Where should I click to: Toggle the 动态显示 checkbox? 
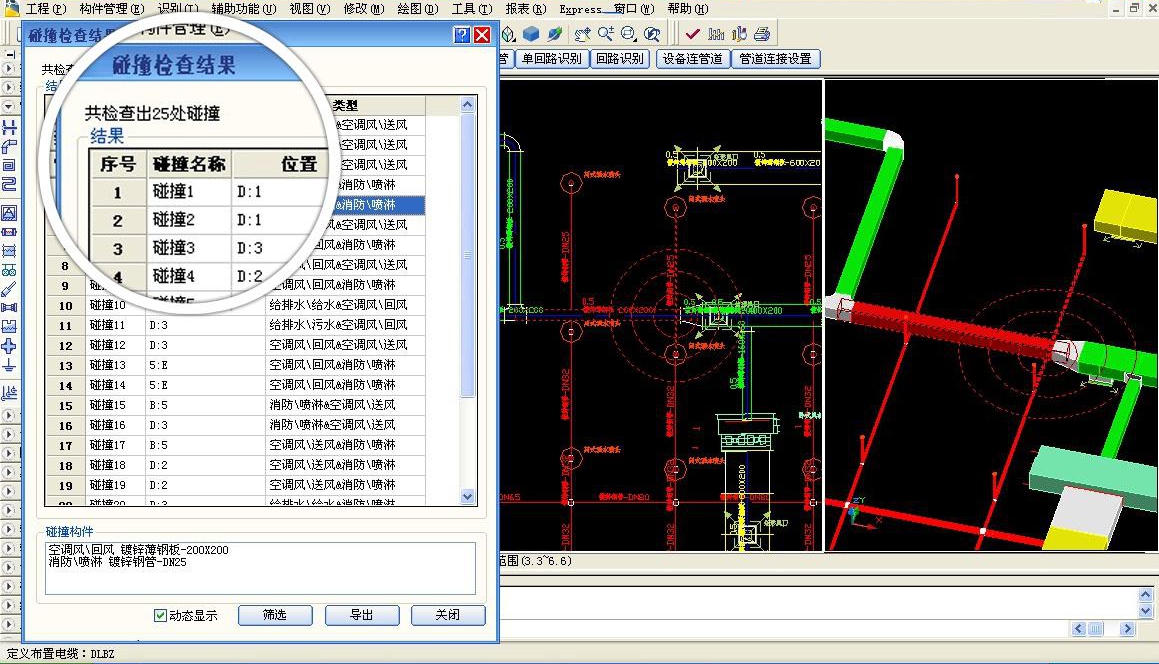[x=160, y=615]
